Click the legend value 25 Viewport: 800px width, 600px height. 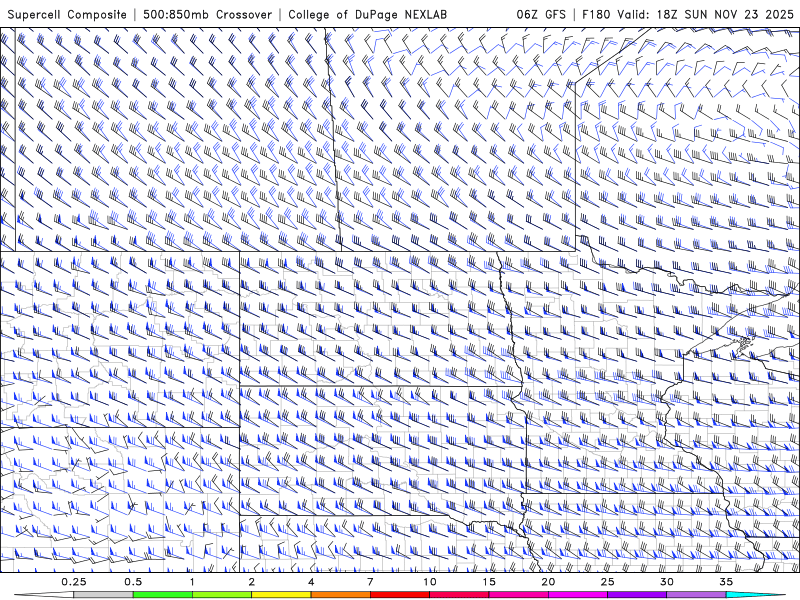(x=607, y=582)
